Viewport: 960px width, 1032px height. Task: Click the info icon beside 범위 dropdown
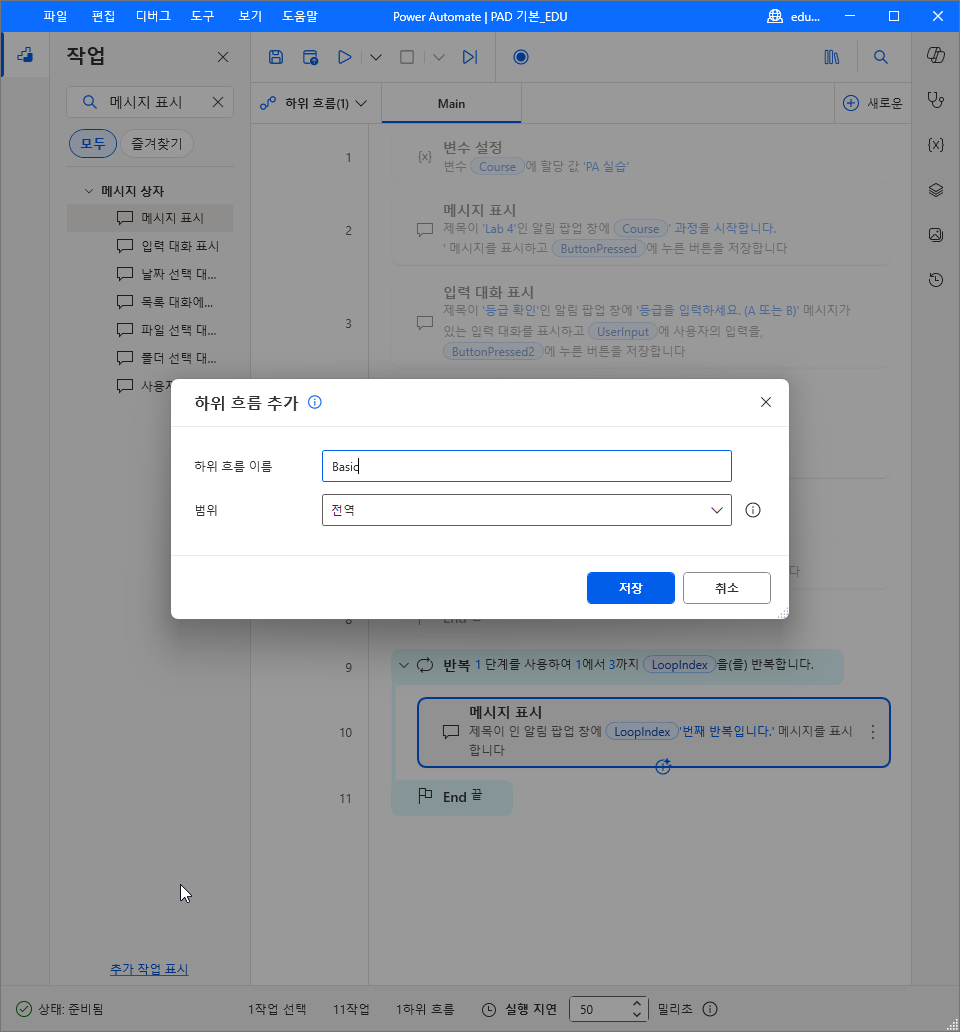753,510
